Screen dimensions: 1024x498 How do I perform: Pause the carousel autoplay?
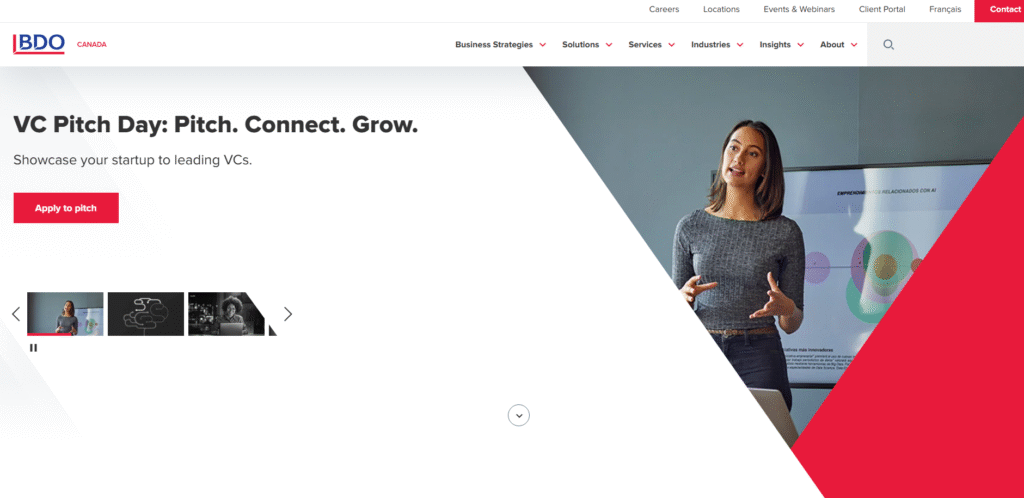[x=33, y=348]
